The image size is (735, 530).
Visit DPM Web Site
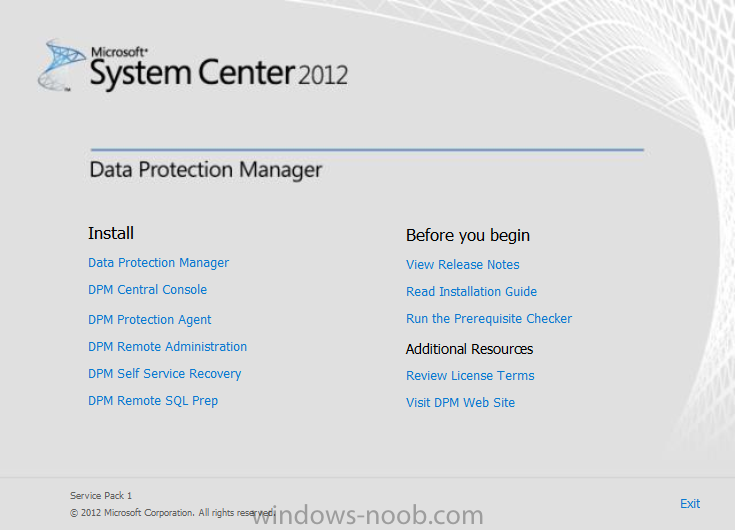tap(460, 403)
